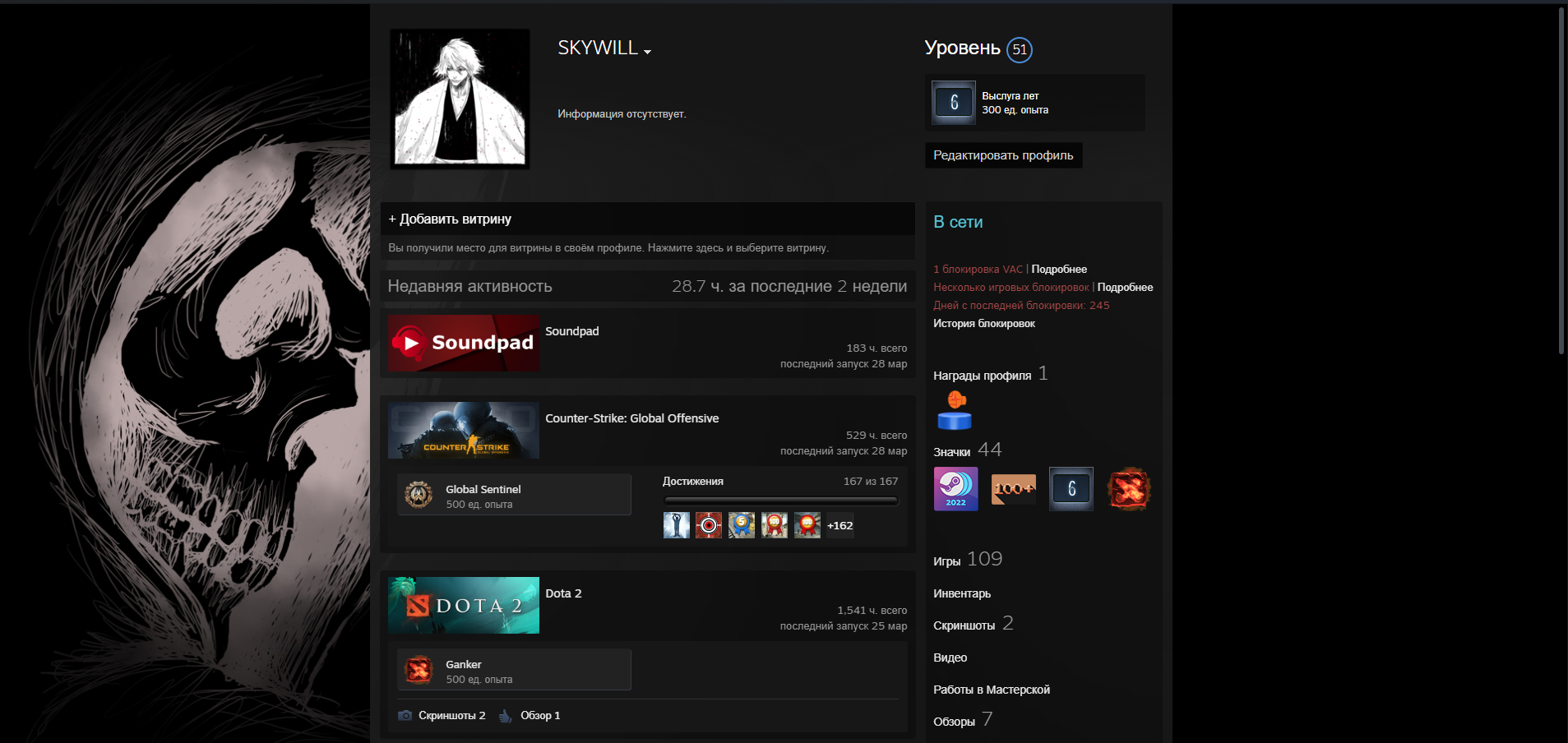Open Dota 2 Обзор 1 link
The width and height of the screenshot is (1568, 743).
540,716
